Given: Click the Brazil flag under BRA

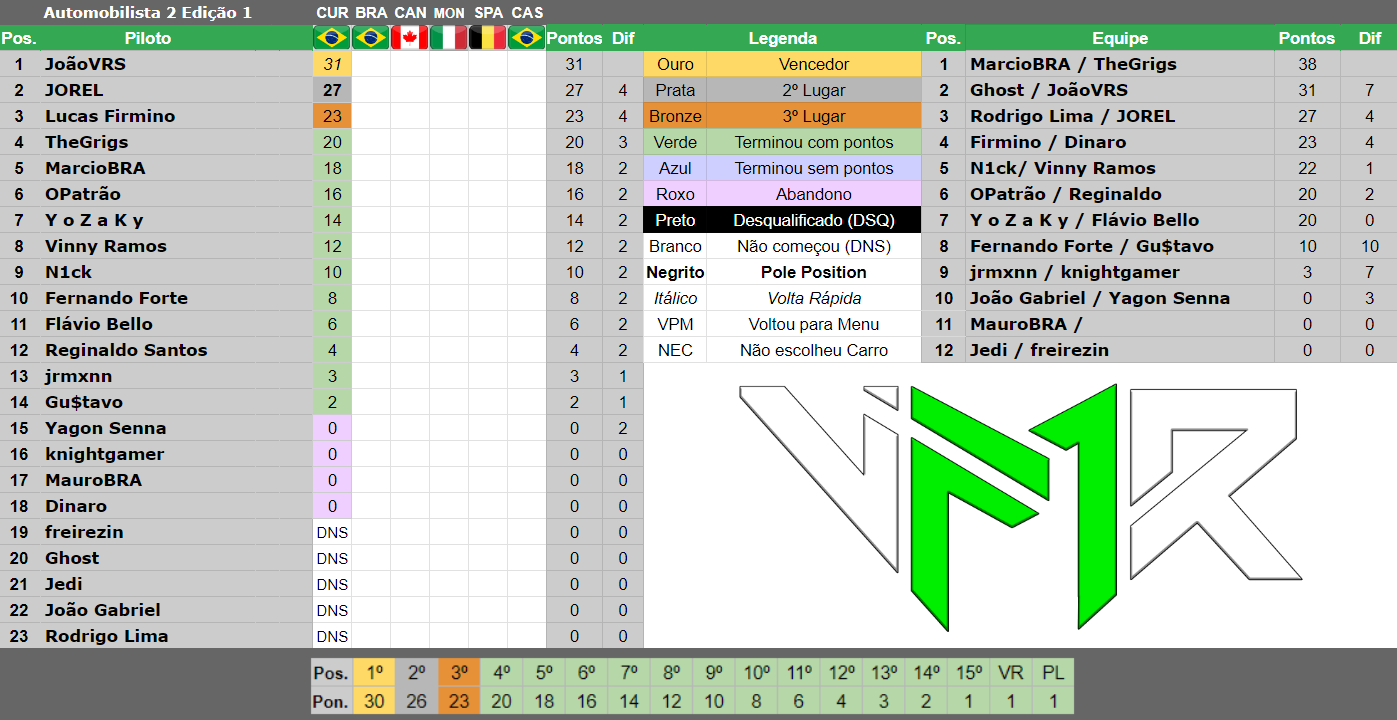Looking at the screenshot, I should pos(371,38).
